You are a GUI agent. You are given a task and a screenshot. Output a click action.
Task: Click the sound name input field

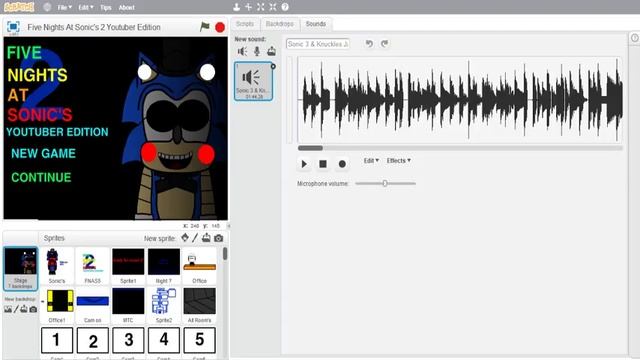click(x=318, y=44)
